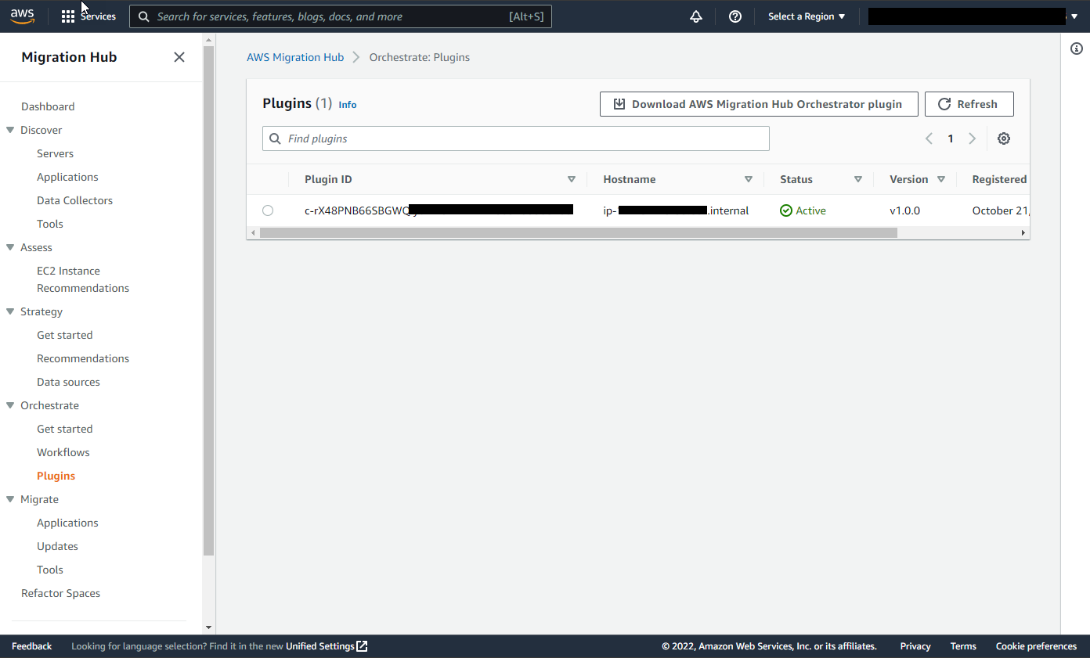
Task: Sort by Hostname column arrow
Action: point(749,179)
